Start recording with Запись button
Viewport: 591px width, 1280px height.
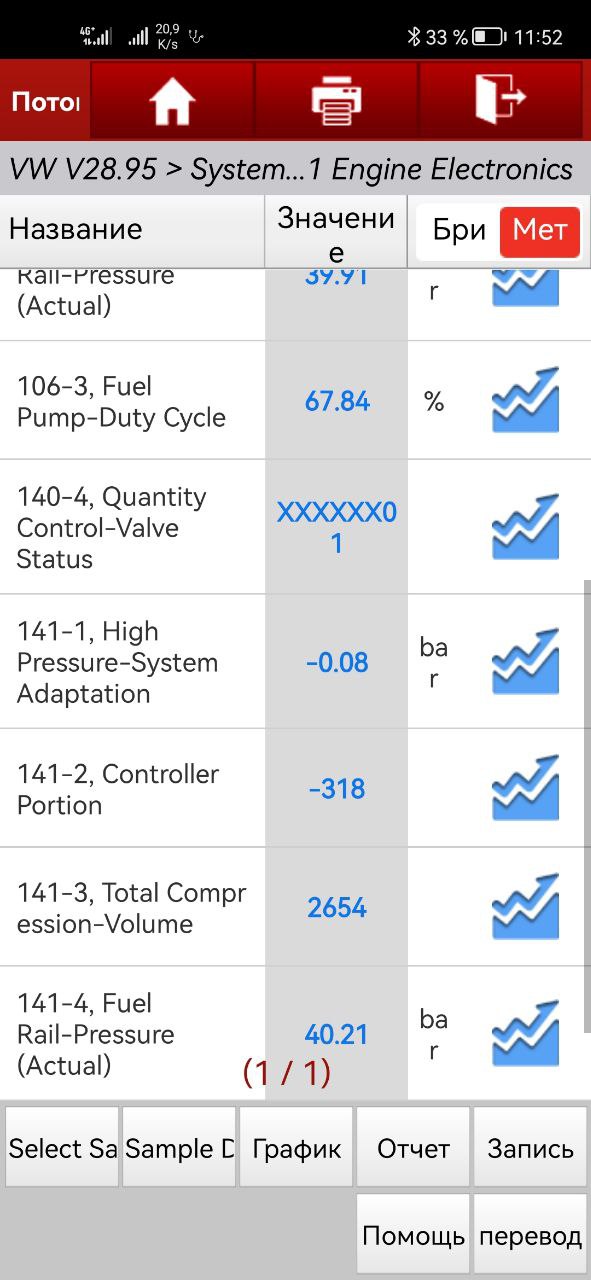pos(530,1148)
